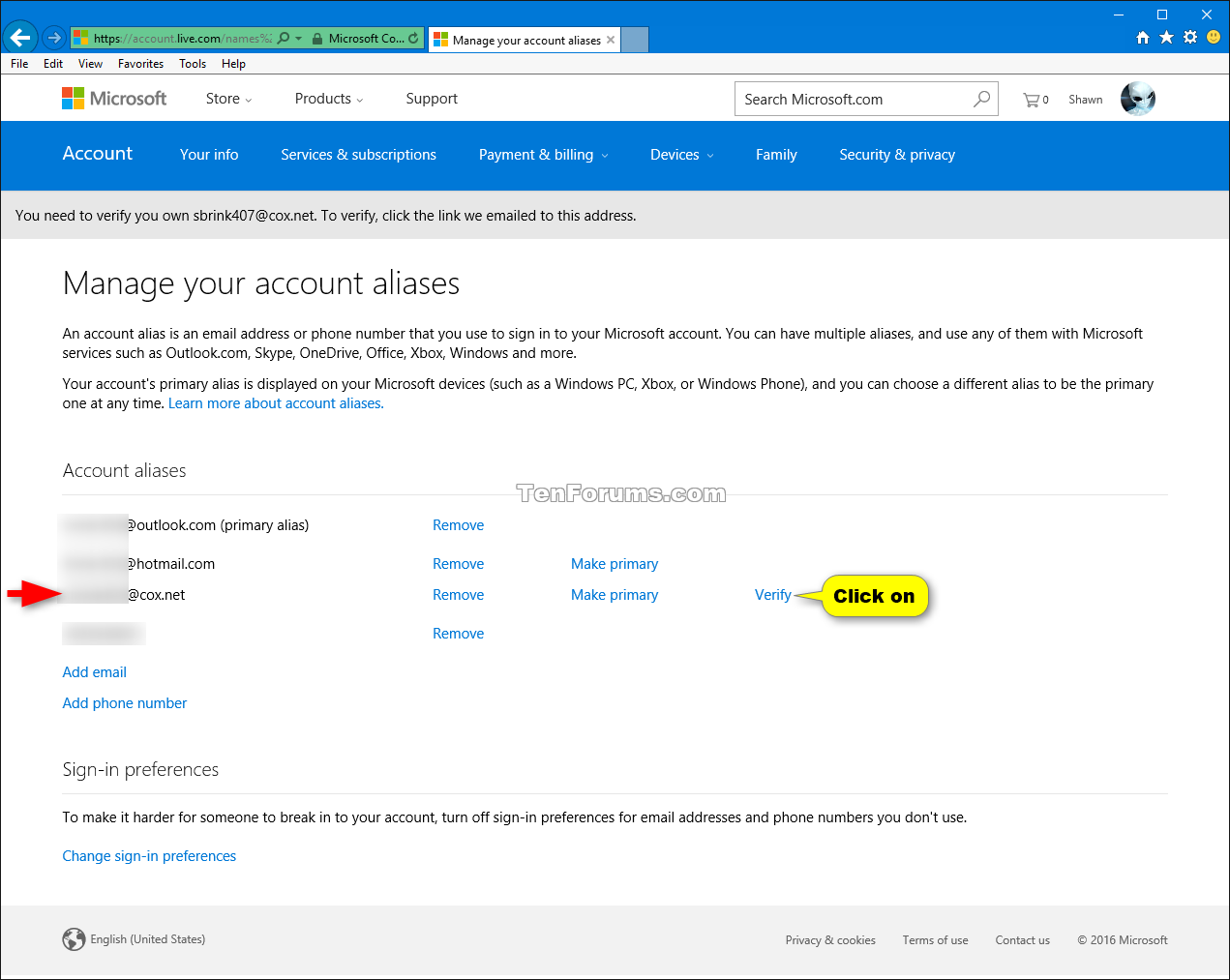Click Learn more about account aliases link
Viewport: 1230px width, 980px height.
click(276, 403)
